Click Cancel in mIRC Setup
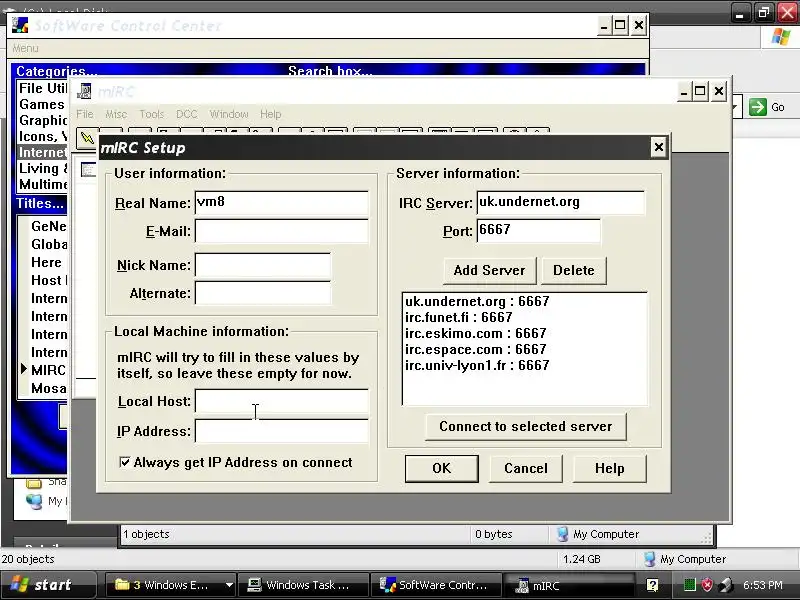Image resolution: width=800 pixels, height=600 pixels. pos(526,468)
